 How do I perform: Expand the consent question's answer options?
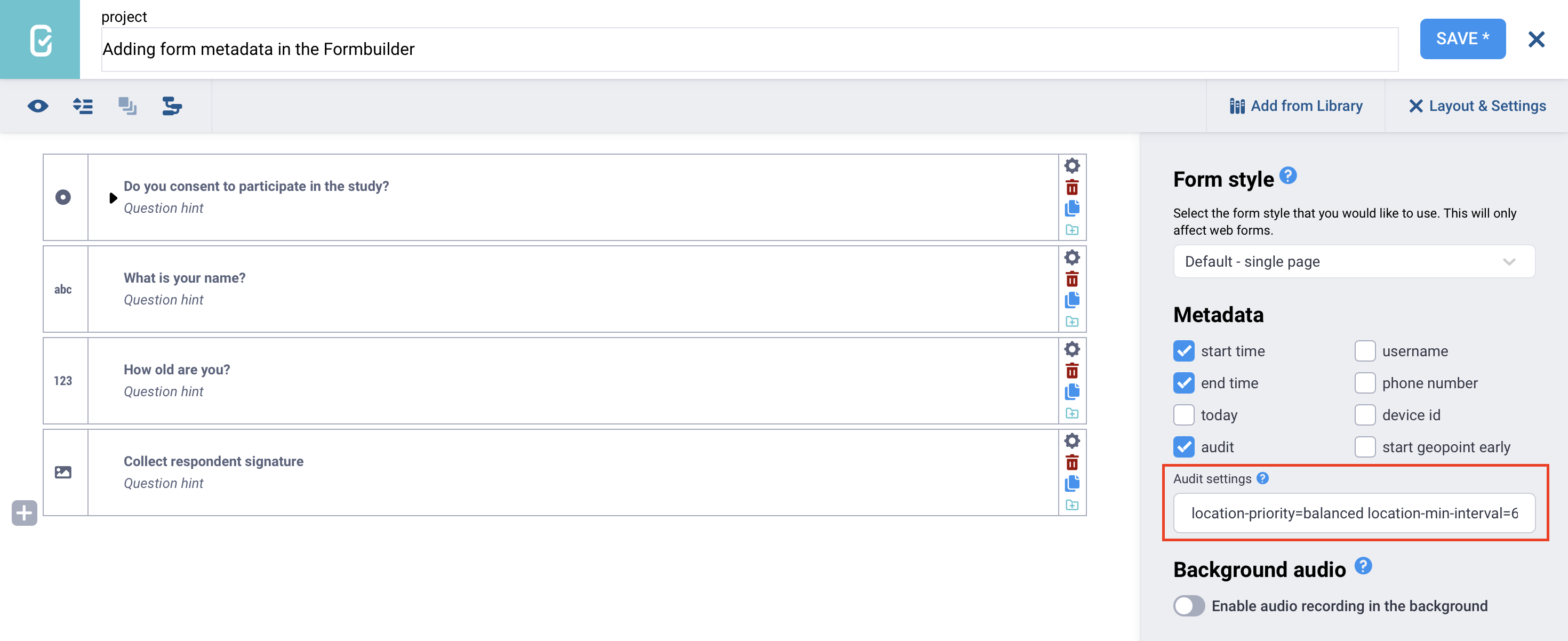point(113,197)
